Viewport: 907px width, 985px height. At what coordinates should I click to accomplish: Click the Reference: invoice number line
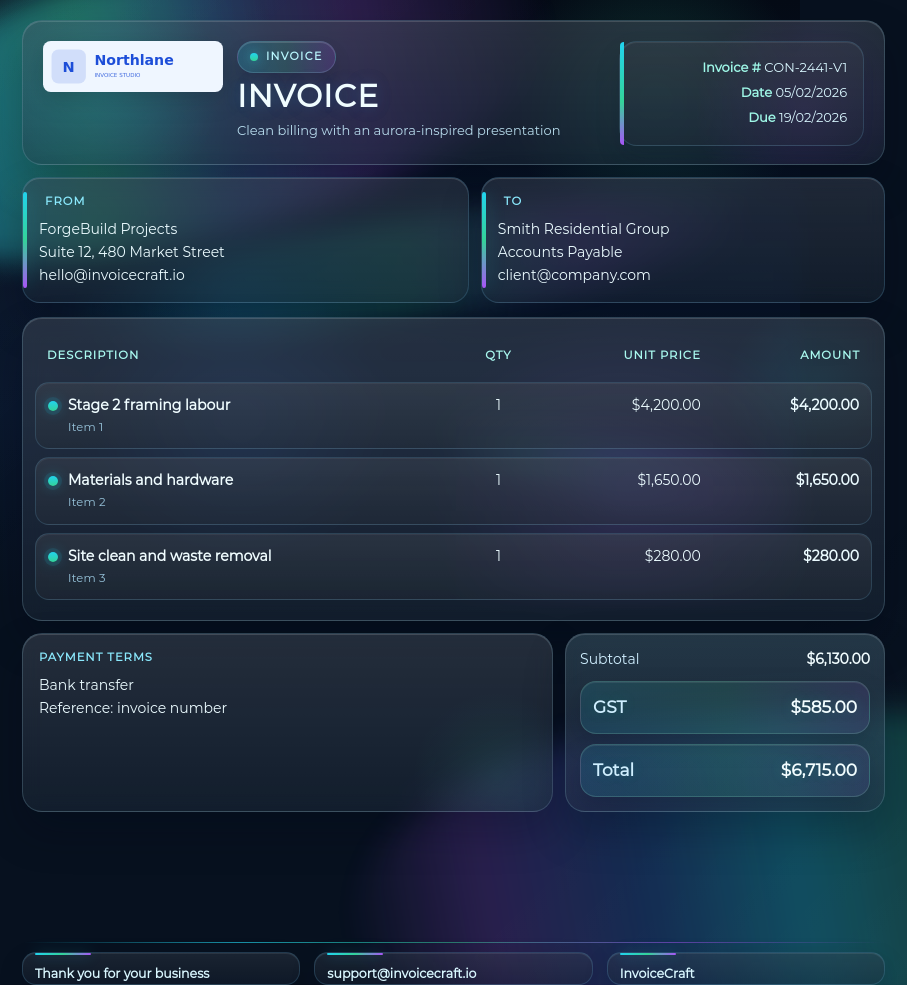[x=133, y=708]
